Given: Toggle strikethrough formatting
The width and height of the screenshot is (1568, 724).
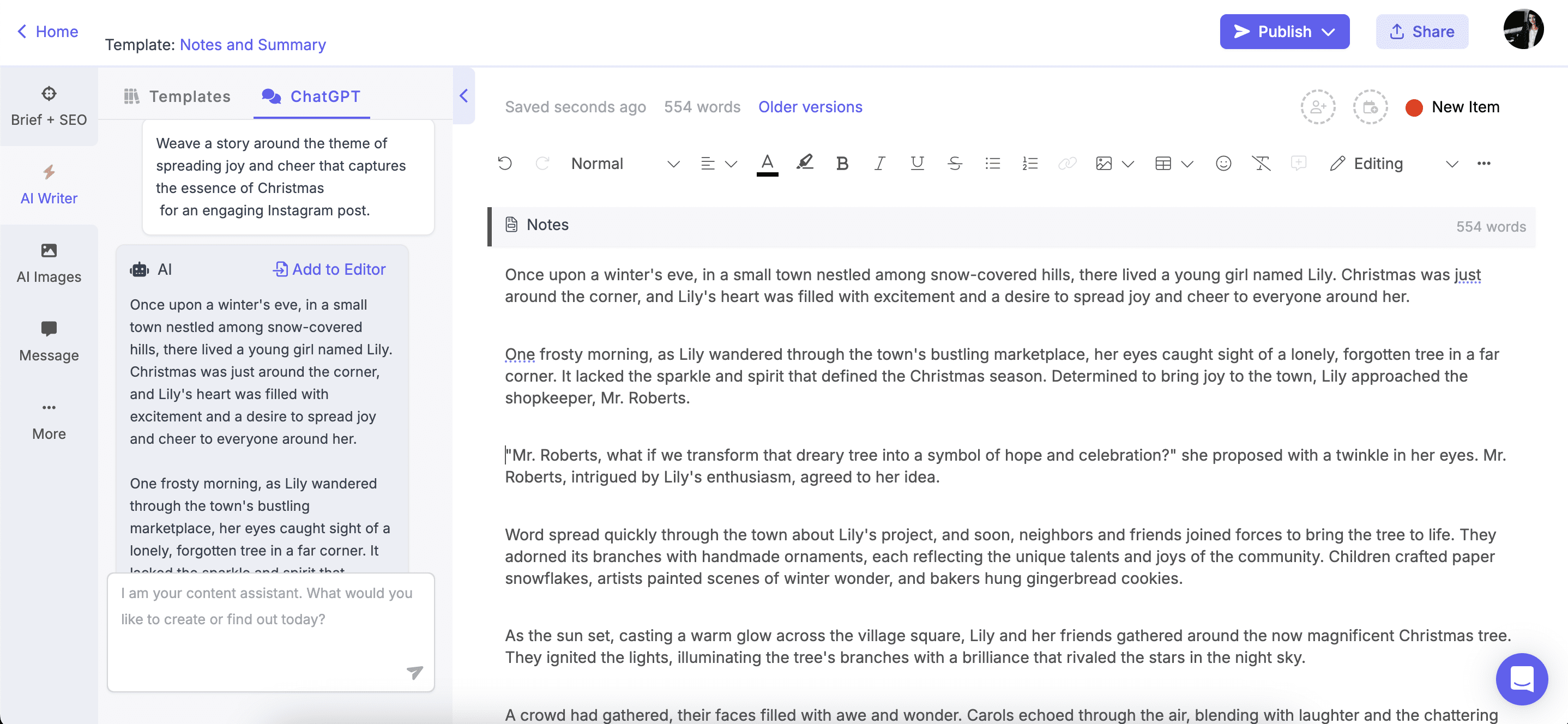Looking at the screenshot, I should (x=955, y=163).
